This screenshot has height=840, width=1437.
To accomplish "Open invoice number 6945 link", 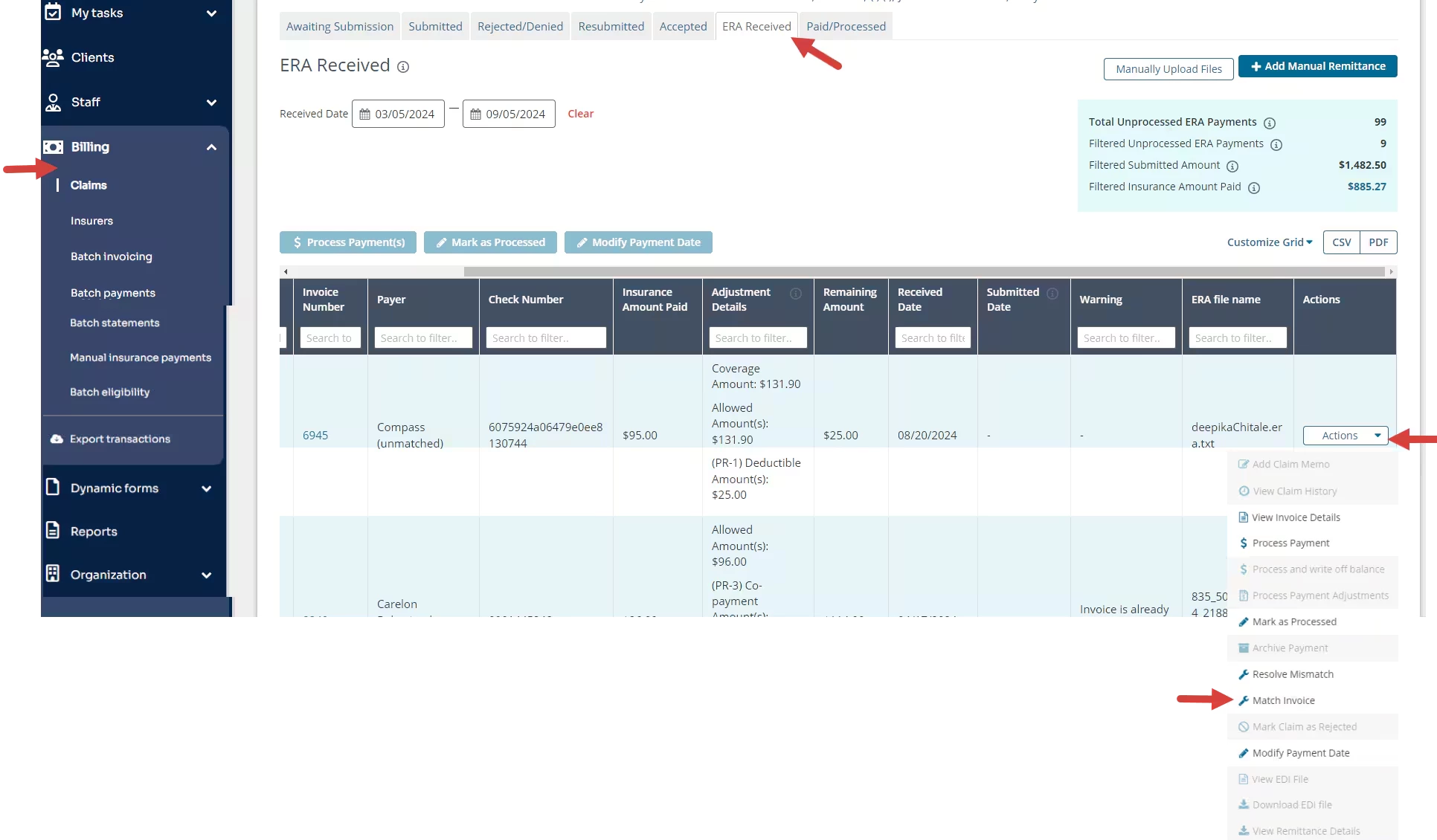I will [x=315, y=436].
